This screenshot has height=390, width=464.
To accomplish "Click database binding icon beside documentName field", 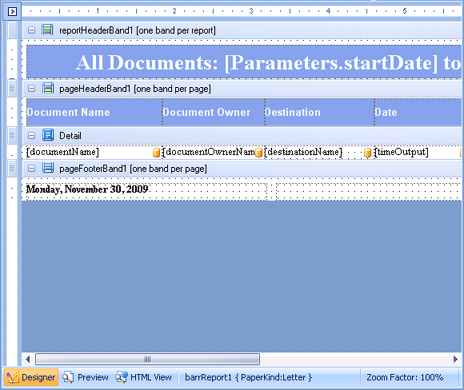I will point(156,153).
